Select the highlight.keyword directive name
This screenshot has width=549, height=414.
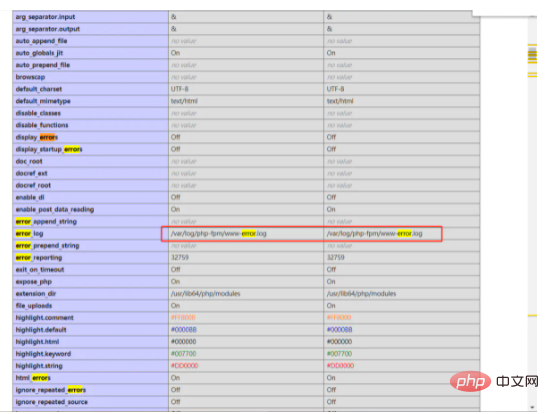[x=43, y=354]
